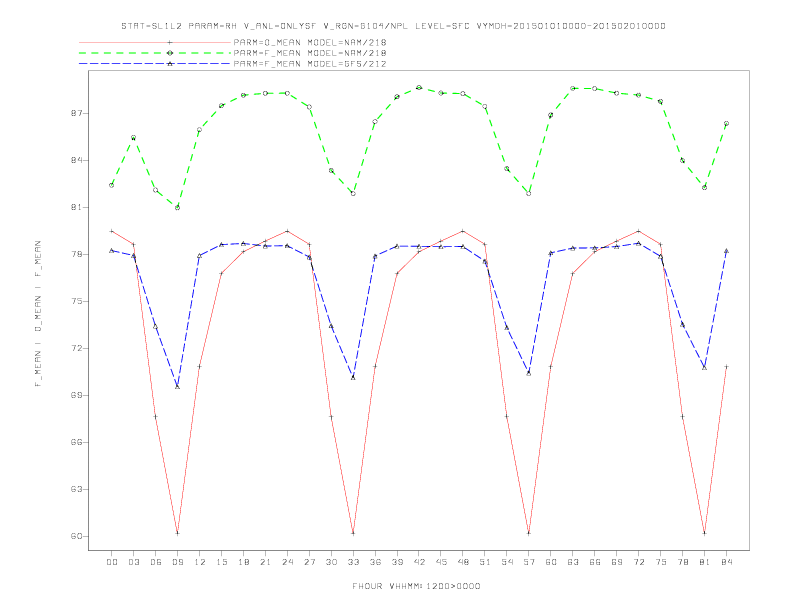Screen dimensions: 792x612
Task: Click x-axis tick label 30
Action: pos(331,562)
